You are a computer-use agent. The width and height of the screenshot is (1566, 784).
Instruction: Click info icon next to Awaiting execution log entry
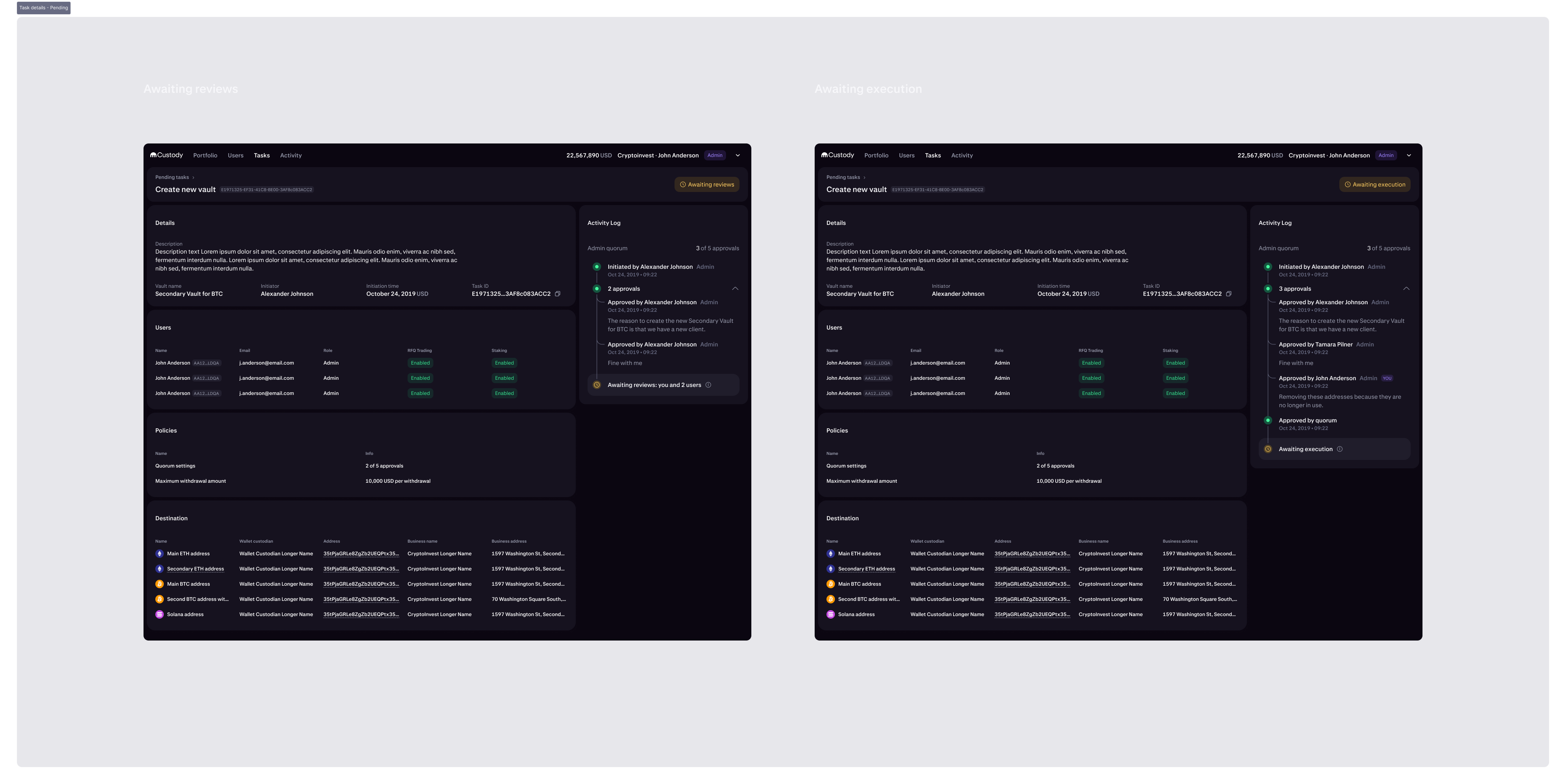pos(1340,449)
